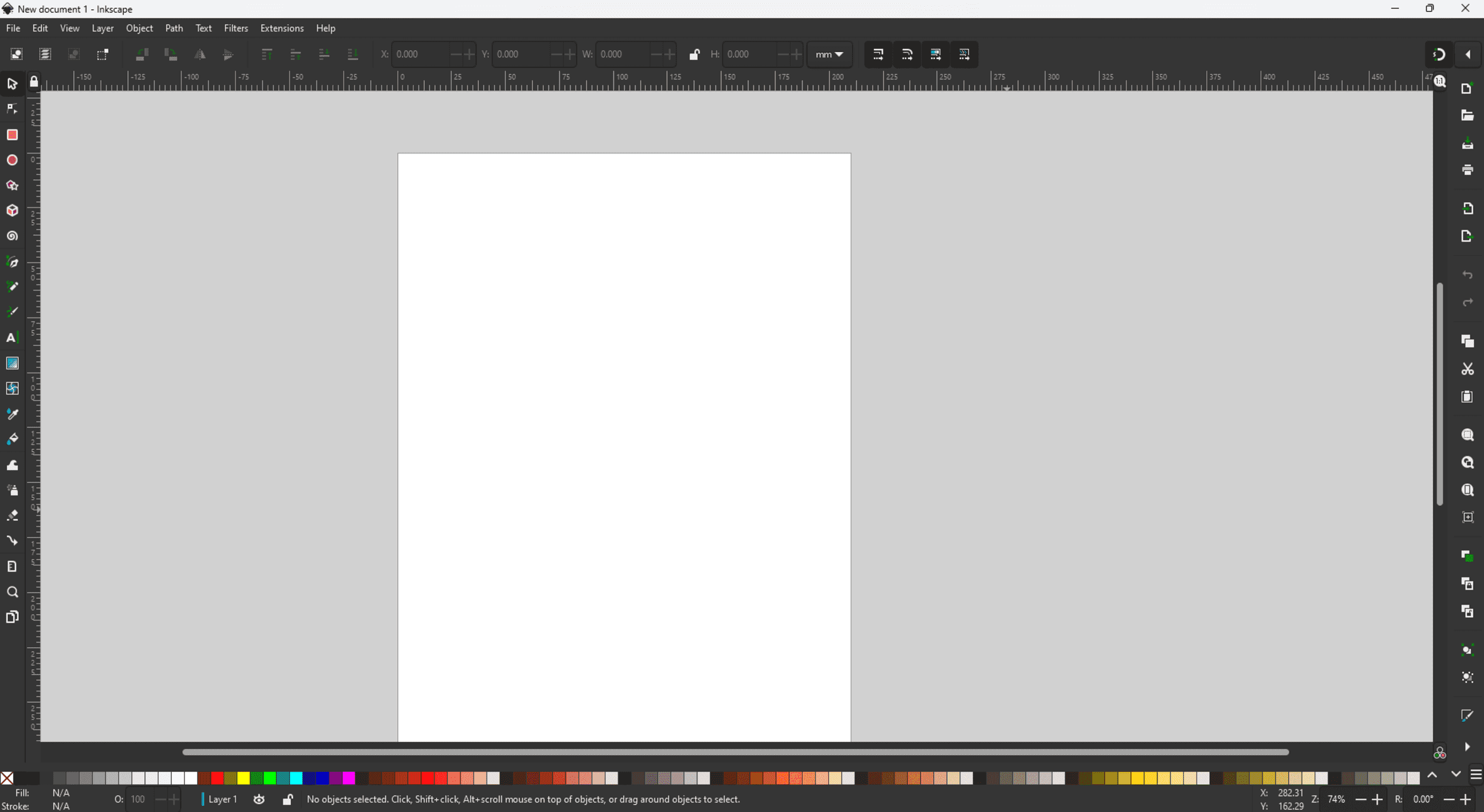Select the Pencil freehand tool
This screenshot has height=812, width=1484.
[12, 287]
